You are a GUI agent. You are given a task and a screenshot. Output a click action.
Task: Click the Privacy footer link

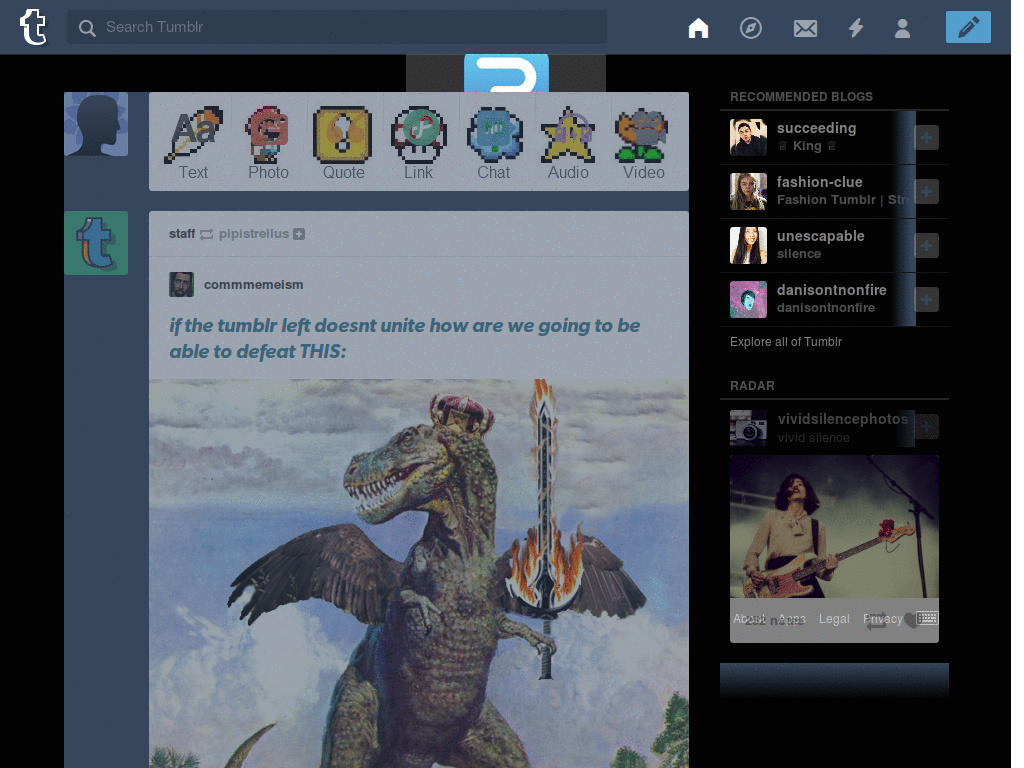[882, 618]
